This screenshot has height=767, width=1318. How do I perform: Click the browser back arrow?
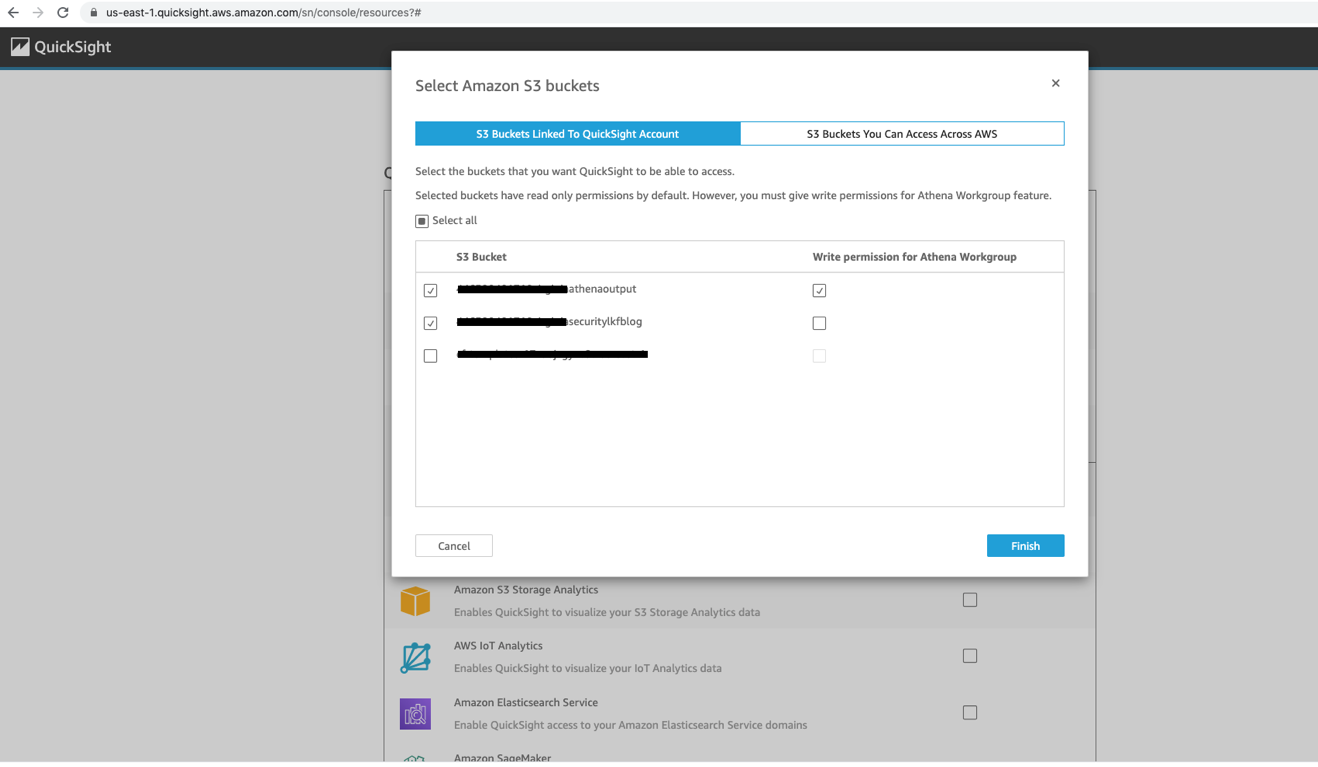[x=13, y=13]
